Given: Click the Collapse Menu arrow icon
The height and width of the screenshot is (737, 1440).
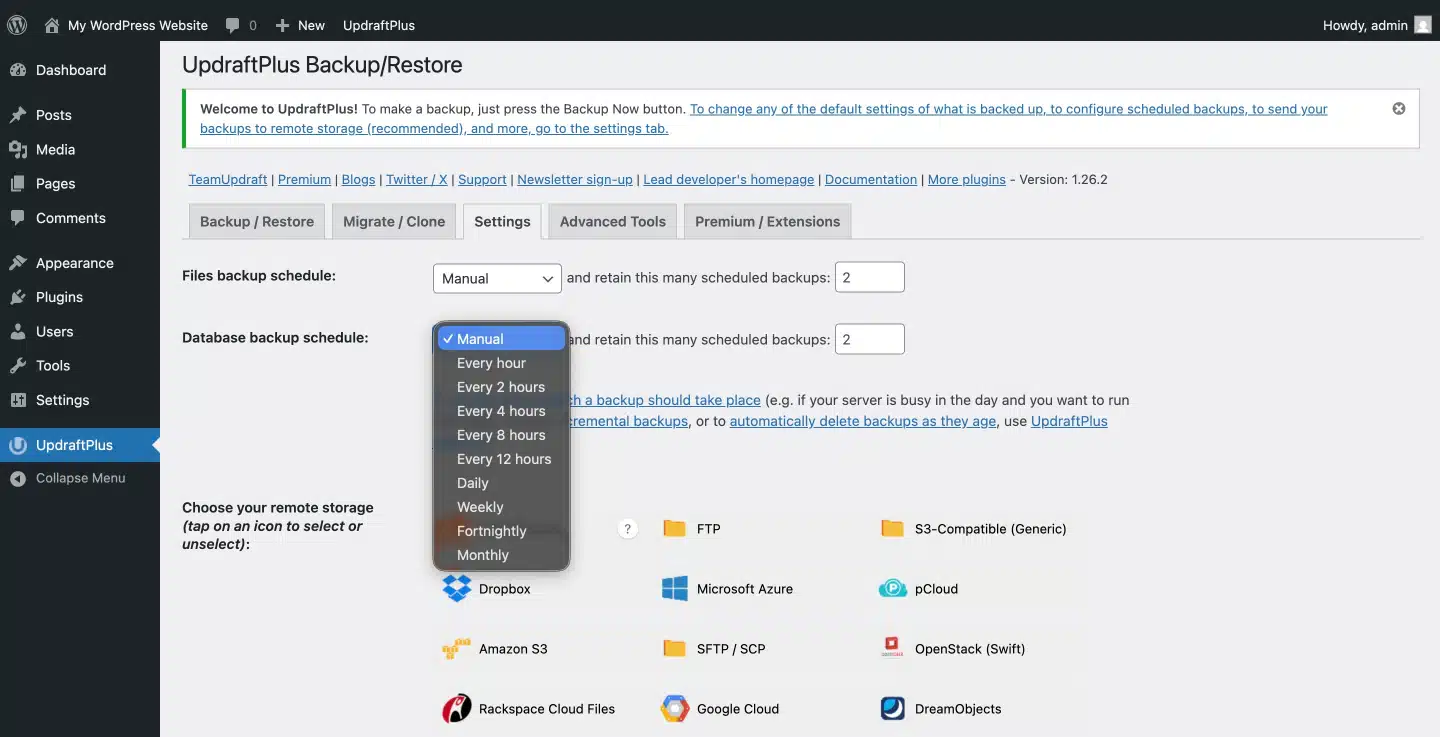Looking at the screenshot, I should click(x=18, y=479).
